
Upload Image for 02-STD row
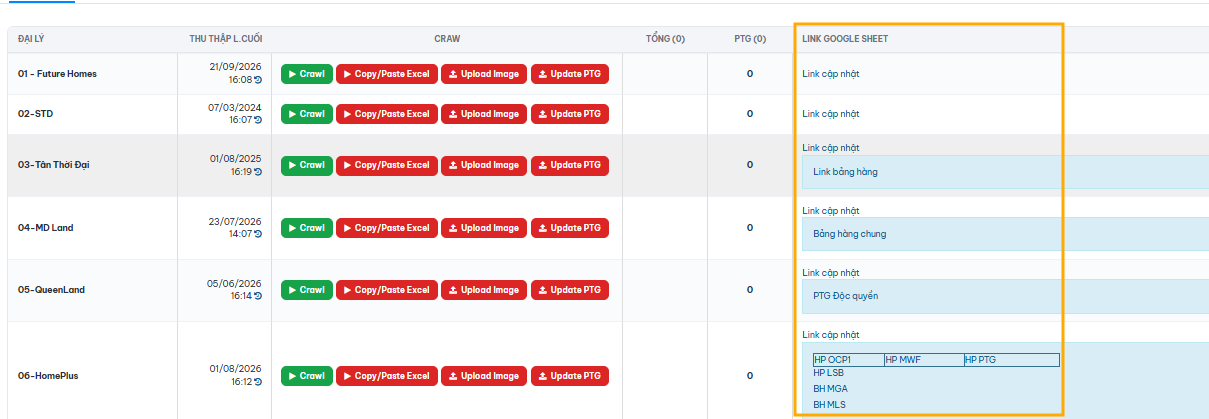[484, 114]
